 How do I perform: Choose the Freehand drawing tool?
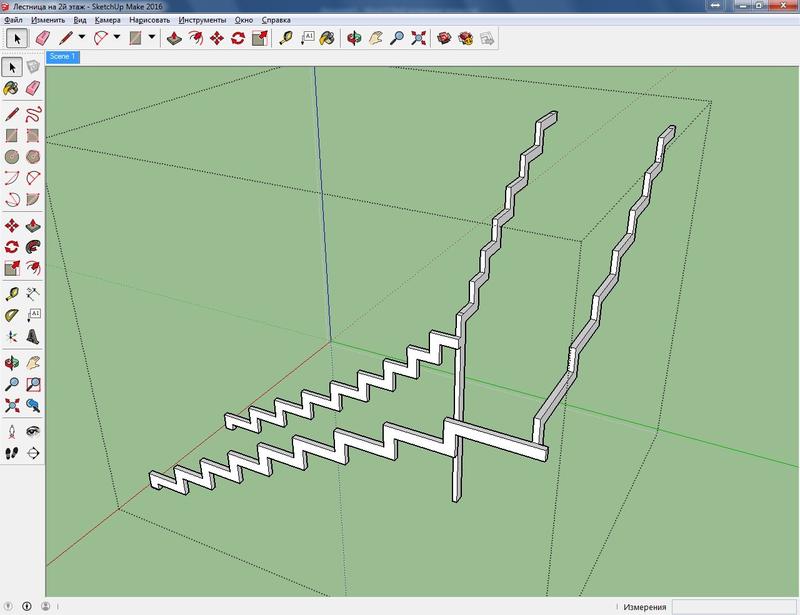33,112
